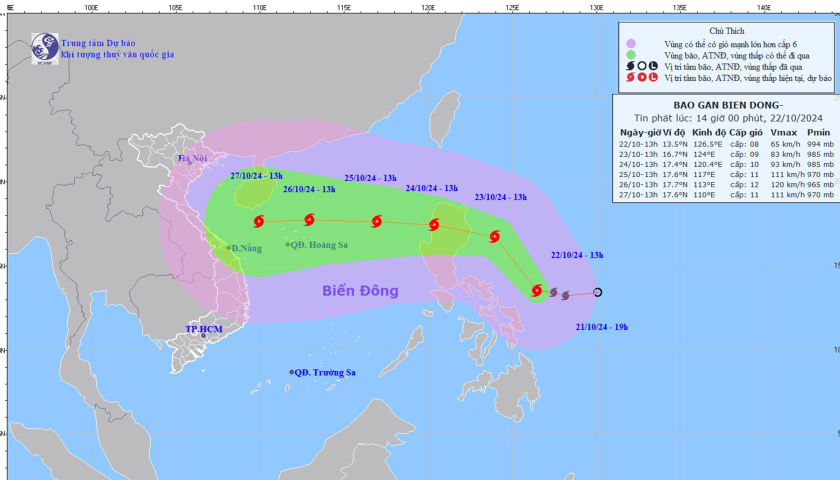The height and width of the screenshot is (480, 840).
Task: Click the black circle at the track's eastern start
Action: click(x=598, y=292)
